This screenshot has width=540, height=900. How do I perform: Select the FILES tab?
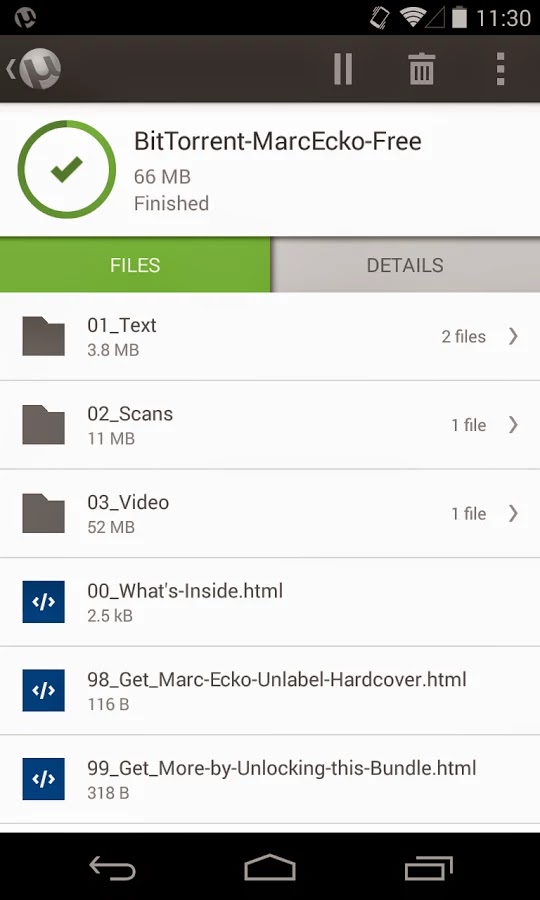click(x=135, y=265)
